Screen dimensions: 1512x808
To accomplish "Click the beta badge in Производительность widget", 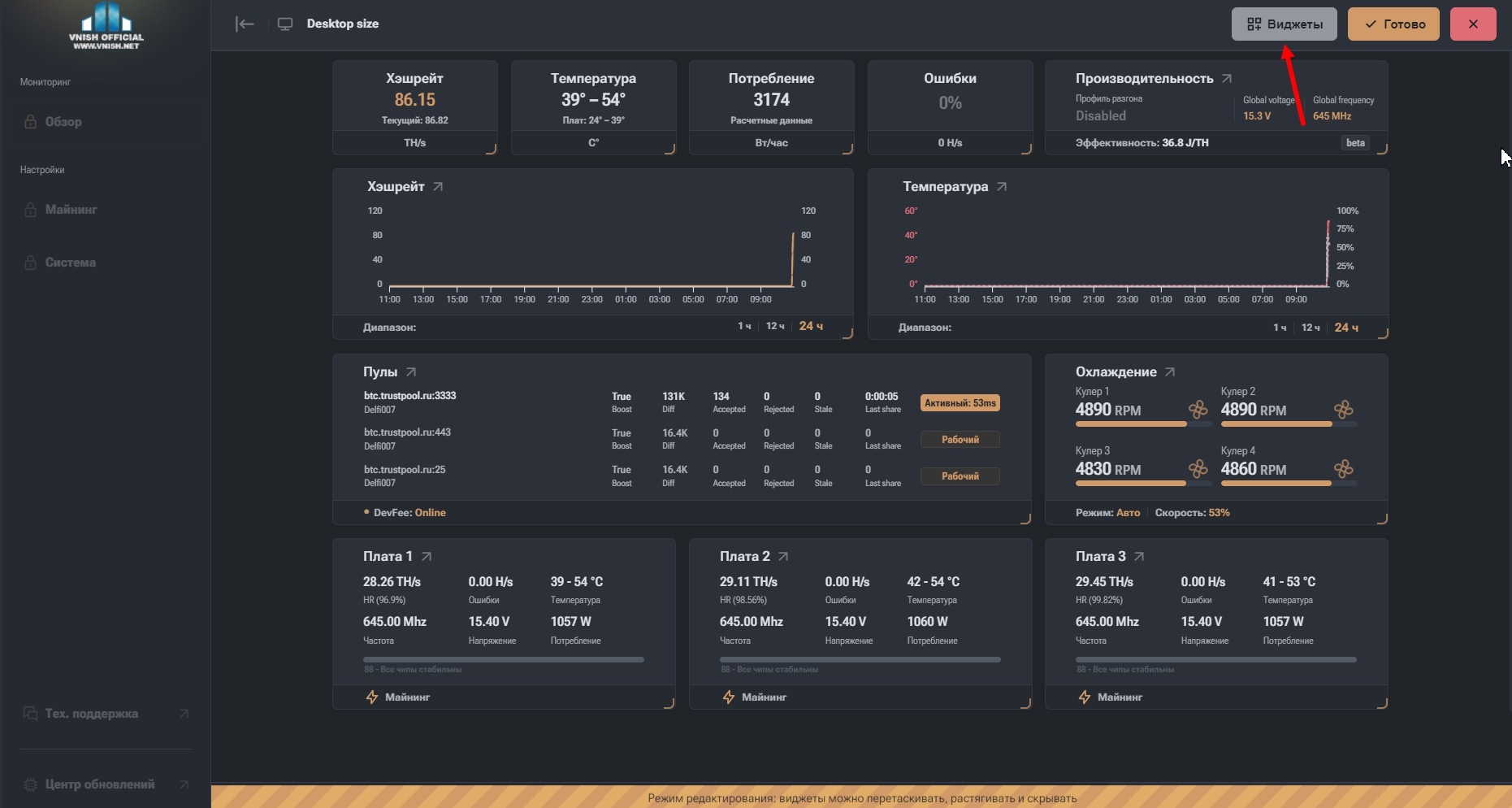I will [x=1355, y=143].
